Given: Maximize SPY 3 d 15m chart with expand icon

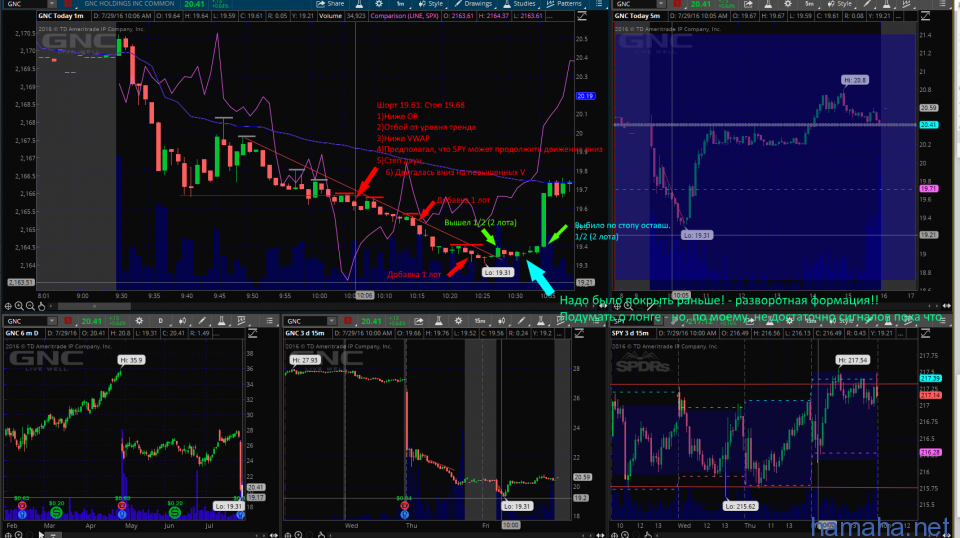Looking at the screenshot, I should click(x=925, y=334).
